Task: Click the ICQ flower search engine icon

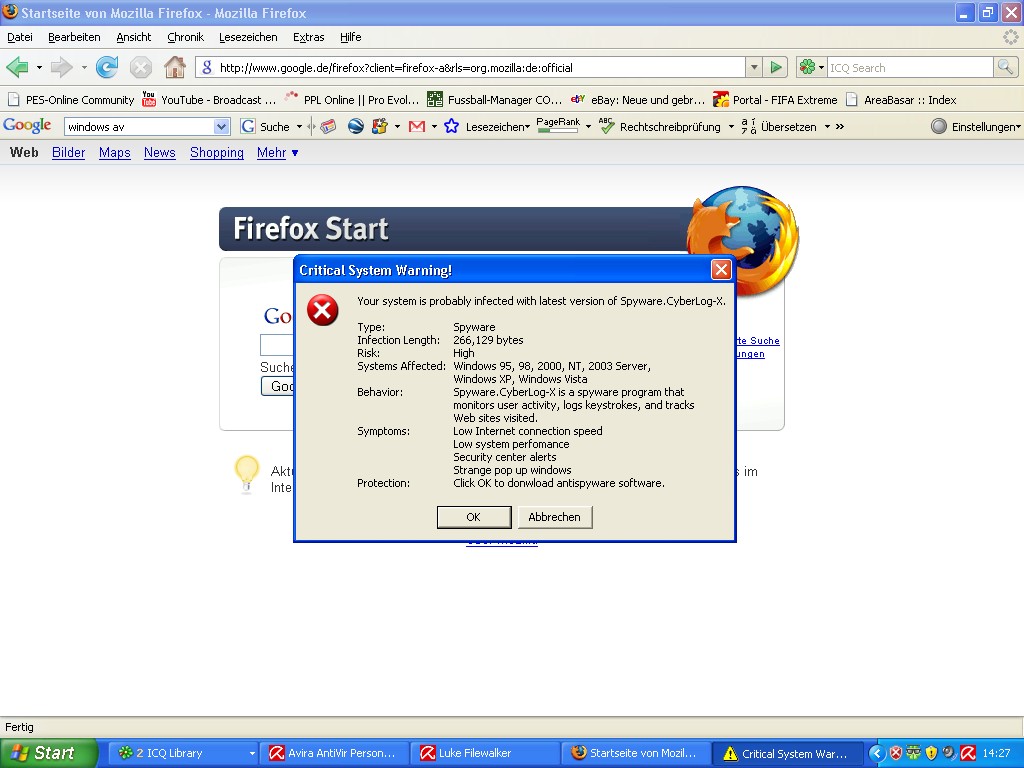Action: pyautogui.click(x=807, y=67)
